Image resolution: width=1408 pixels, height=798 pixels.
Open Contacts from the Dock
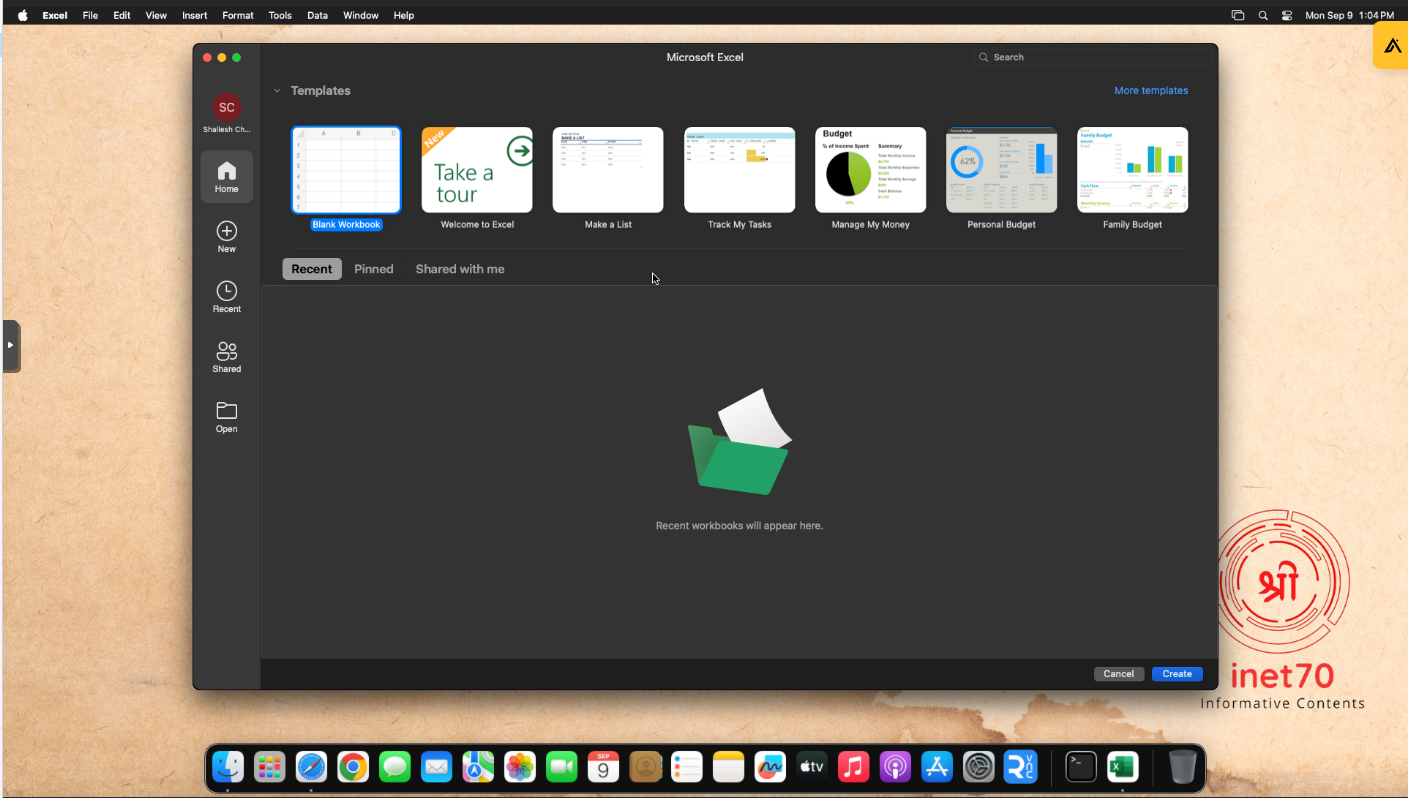click(646, 767)
